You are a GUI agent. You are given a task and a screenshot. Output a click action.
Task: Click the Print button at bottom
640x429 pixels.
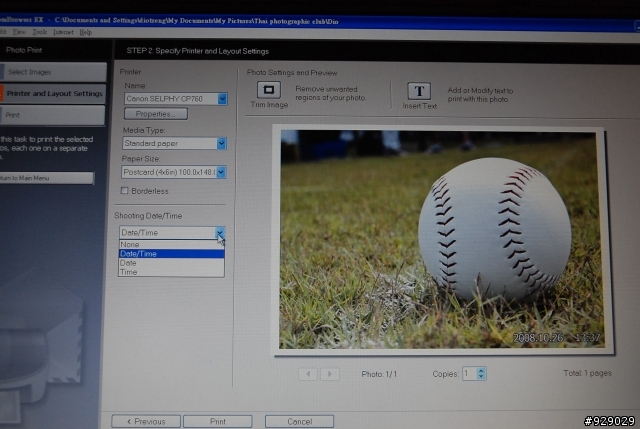click(218, 421)
